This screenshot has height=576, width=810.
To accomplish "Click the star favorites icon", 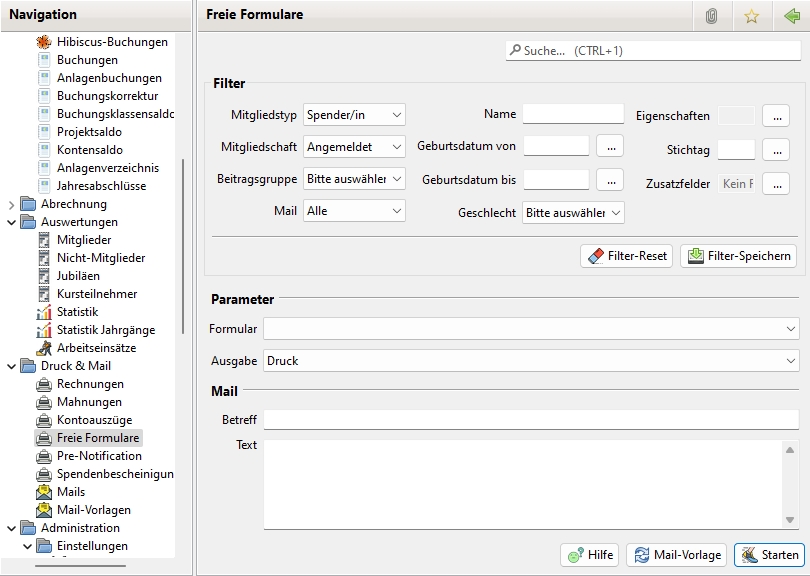I will [x=751, y=16].
